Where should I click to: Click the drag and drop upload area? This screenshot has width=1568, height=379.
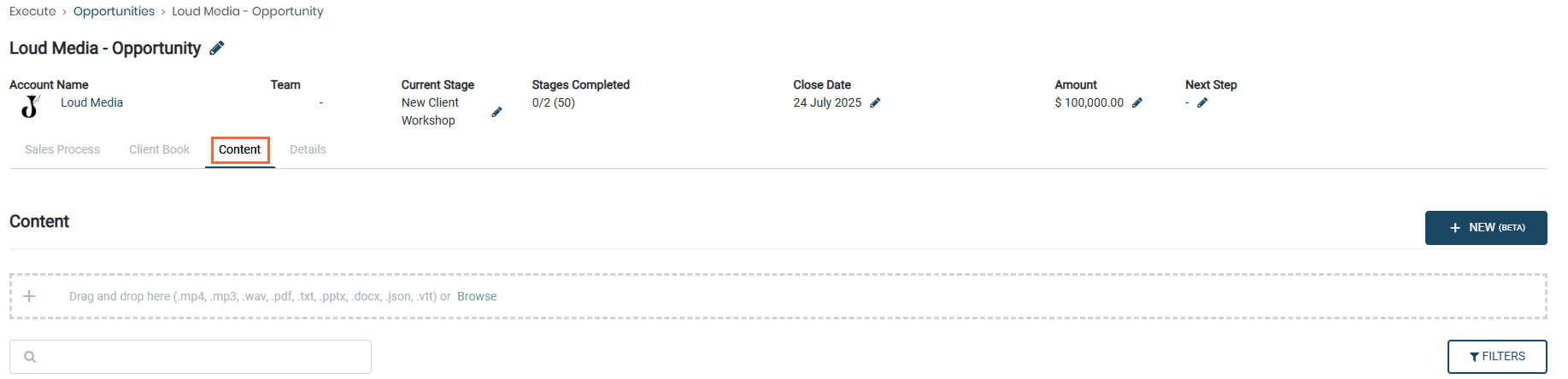[x=778, y=296]
